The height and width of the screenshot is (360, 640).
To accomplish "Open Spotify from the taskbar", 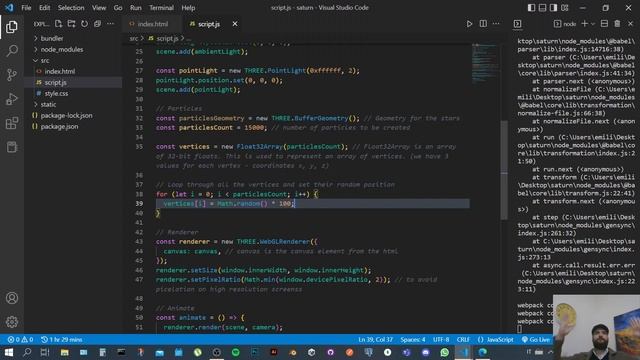I will tap(236, 352).
